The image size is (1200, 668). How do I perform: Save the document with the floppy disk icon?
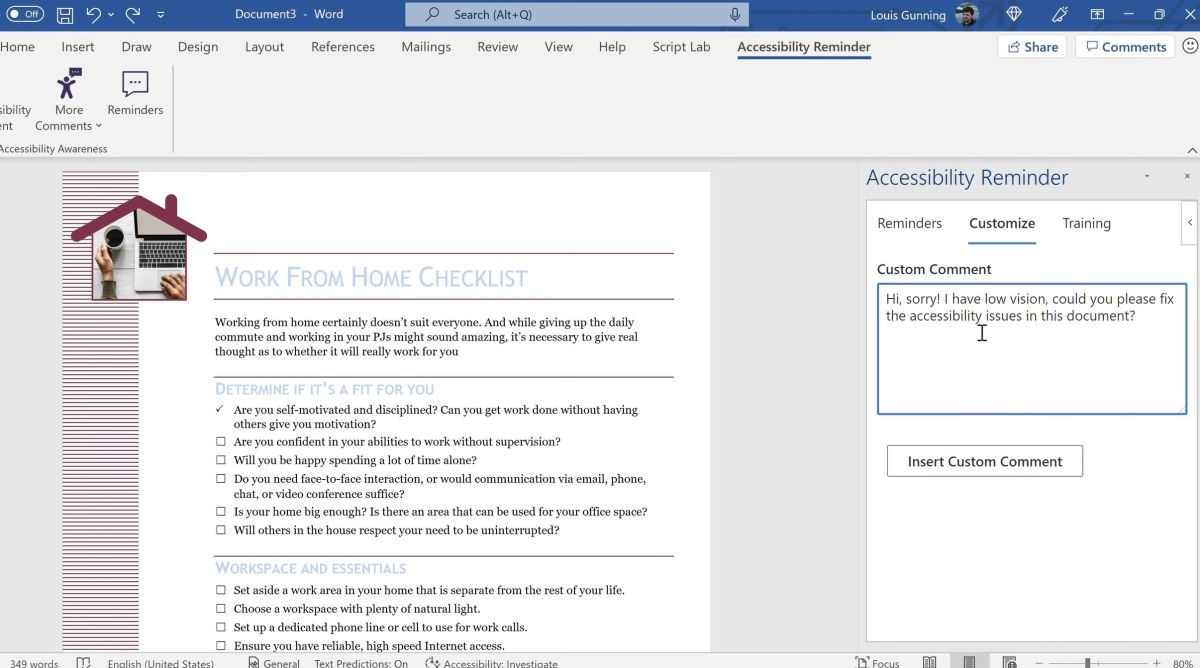point(65,15)
